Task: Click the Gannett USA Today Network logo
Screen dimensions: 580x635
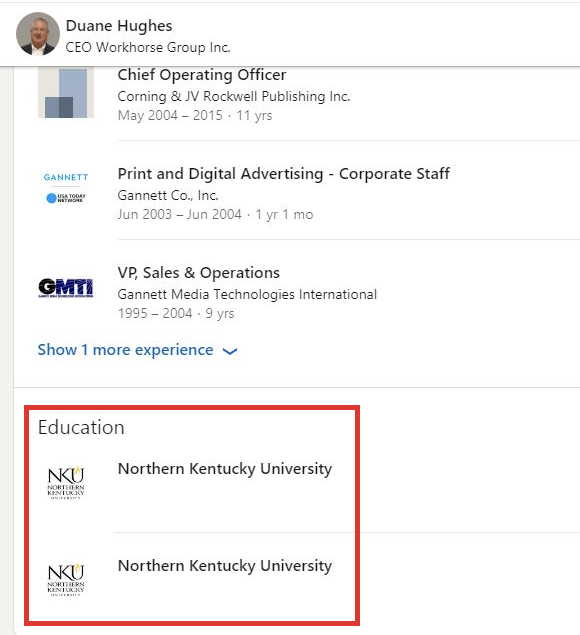Action: [66, 188]
